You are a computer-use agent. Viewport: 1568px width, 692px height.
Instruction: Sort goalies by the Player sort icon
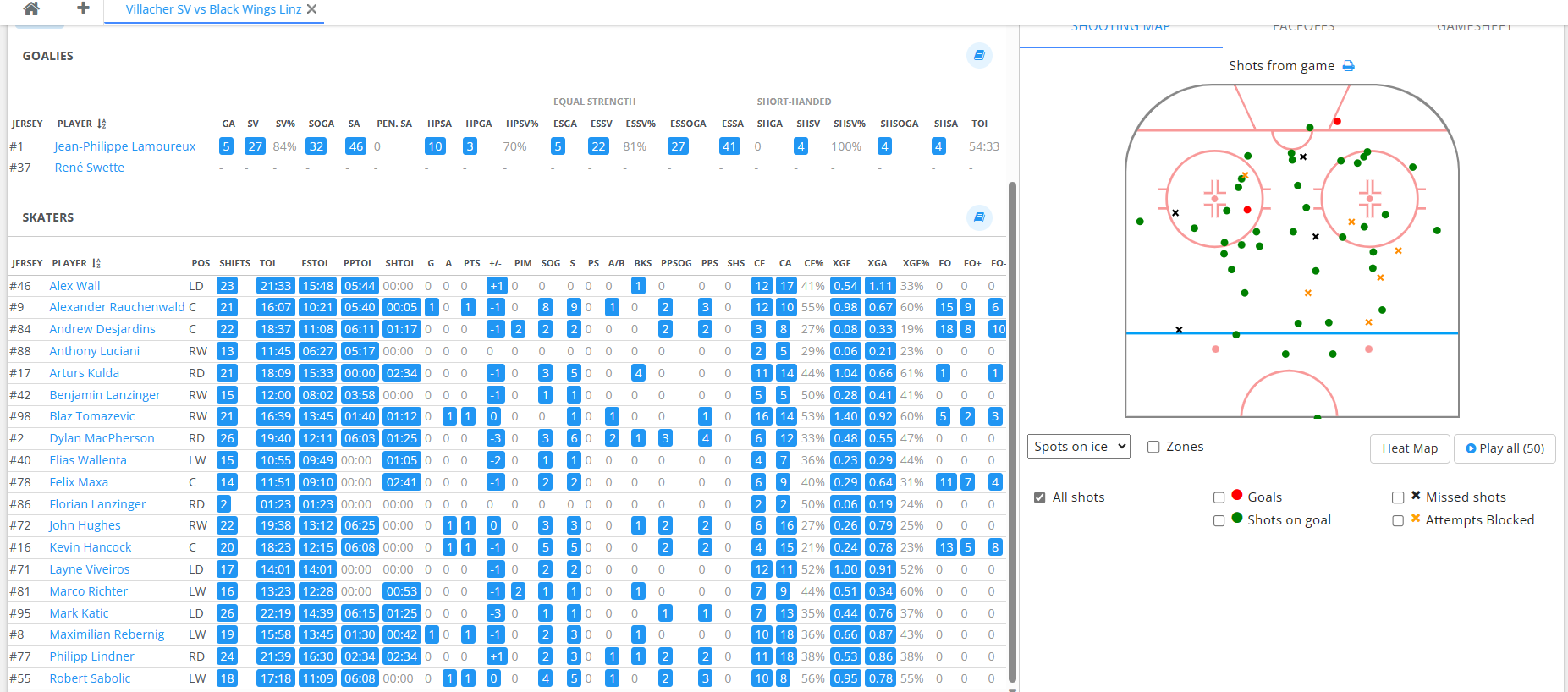102,124
